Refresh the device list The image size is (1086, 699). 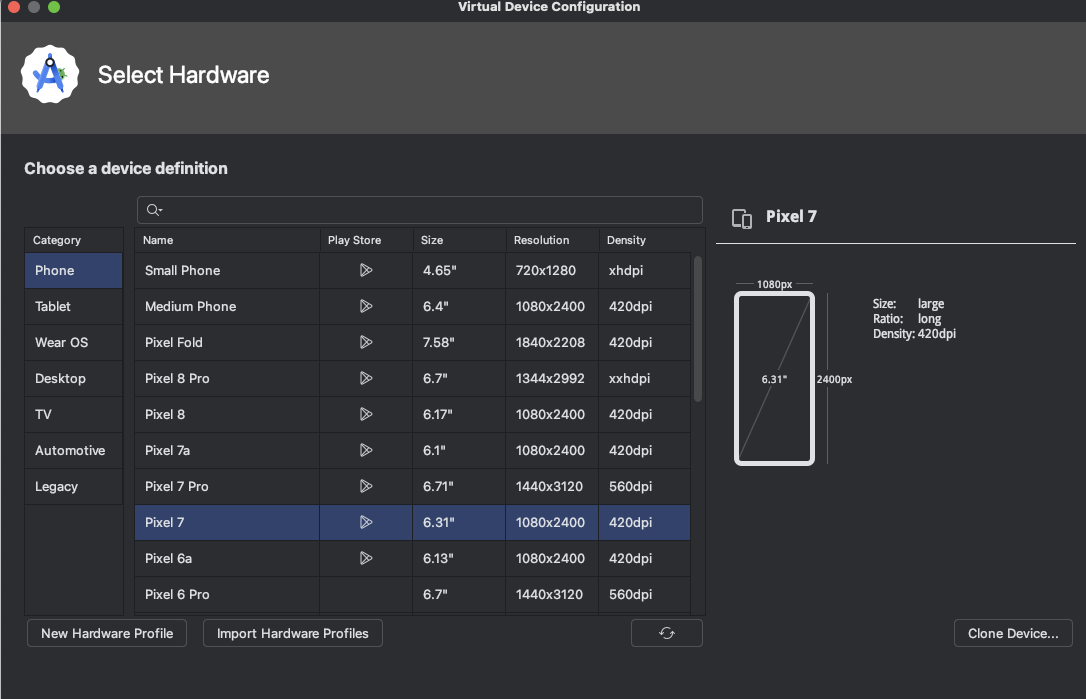666,633
